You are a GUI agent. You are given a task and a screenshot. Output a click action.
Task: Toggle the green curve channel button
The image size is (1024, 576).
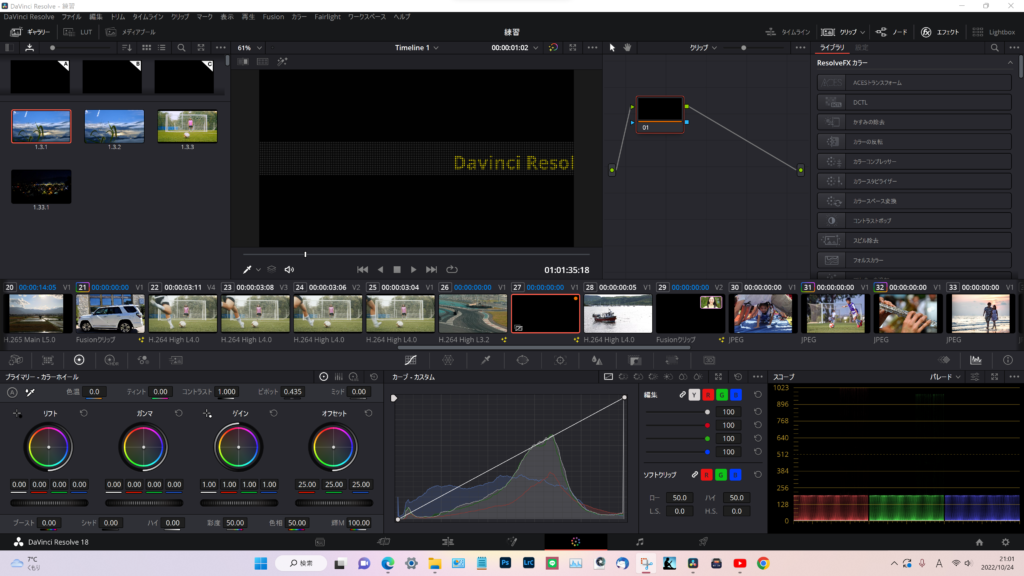click(x=722, y=395)
